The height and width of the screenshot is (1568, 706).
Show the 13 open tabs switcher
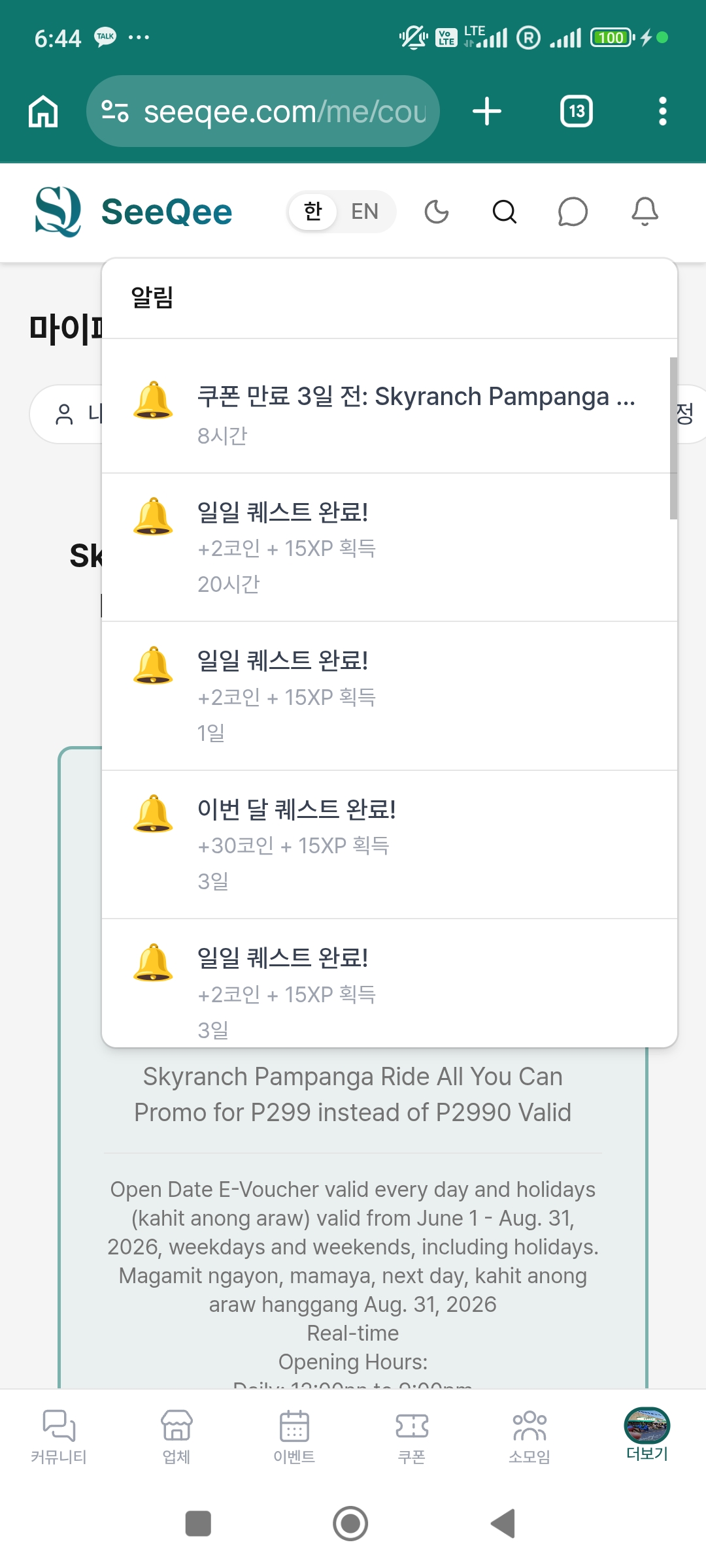click(577, 111)
